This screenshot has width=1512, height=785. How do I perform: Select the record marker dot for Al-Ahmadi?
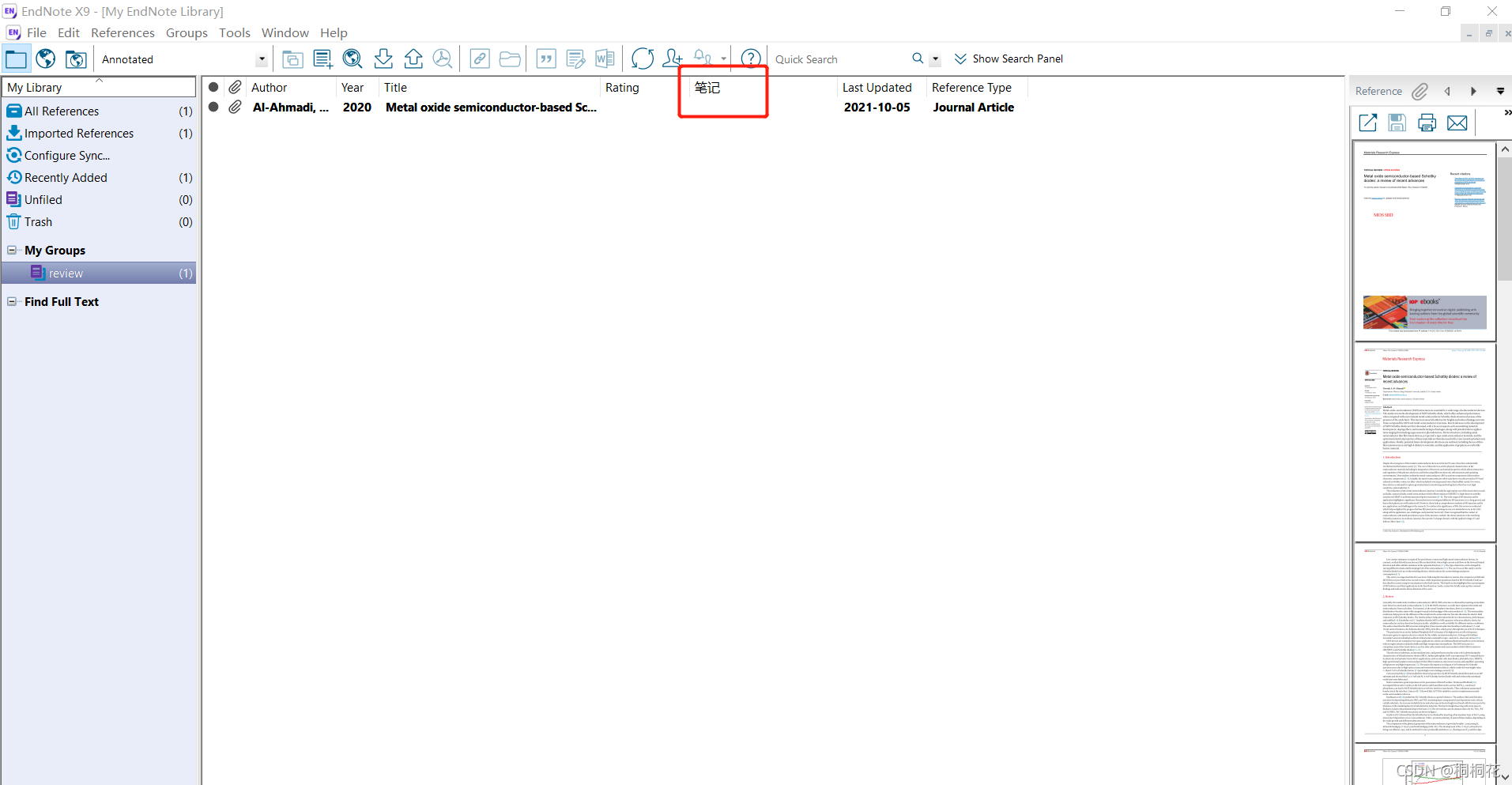[x=213, y=107]
